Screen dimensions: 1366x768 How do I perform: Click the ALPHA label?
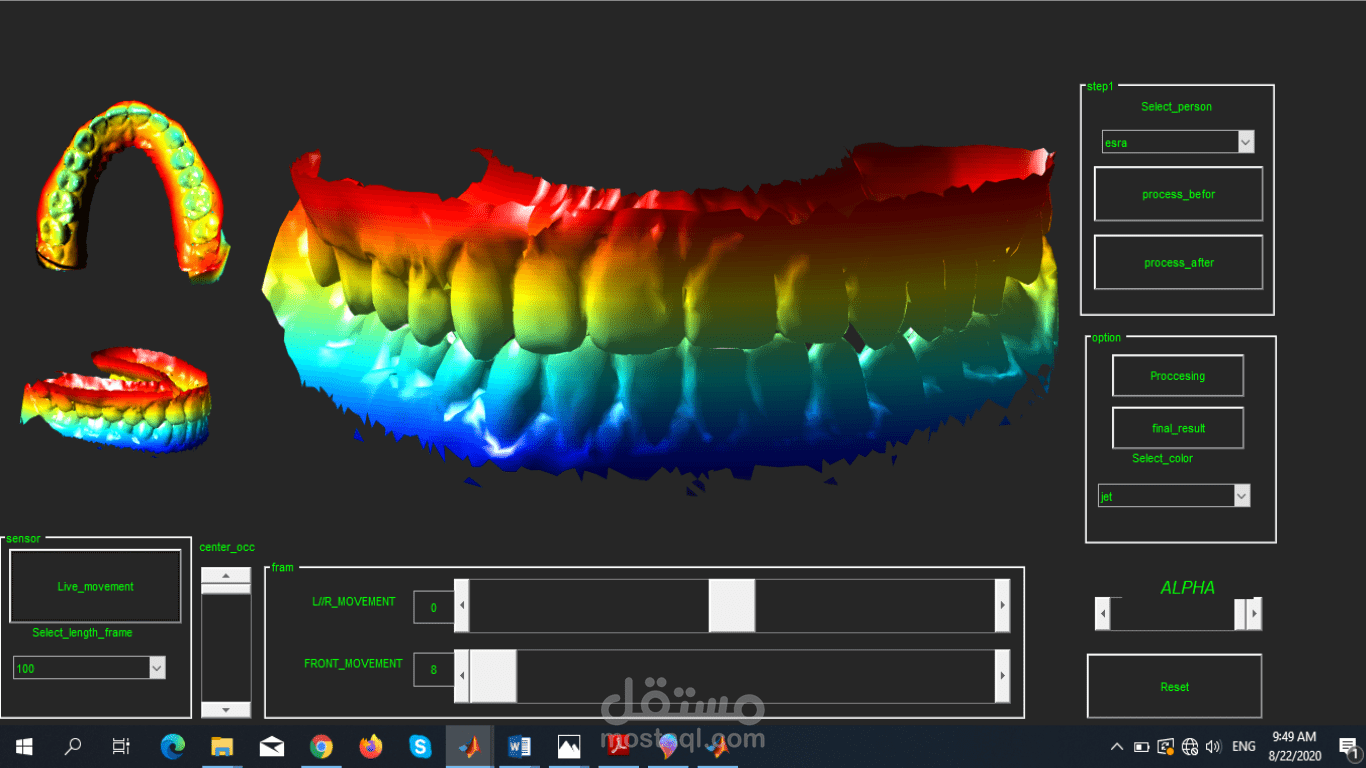coord(1188,588)
